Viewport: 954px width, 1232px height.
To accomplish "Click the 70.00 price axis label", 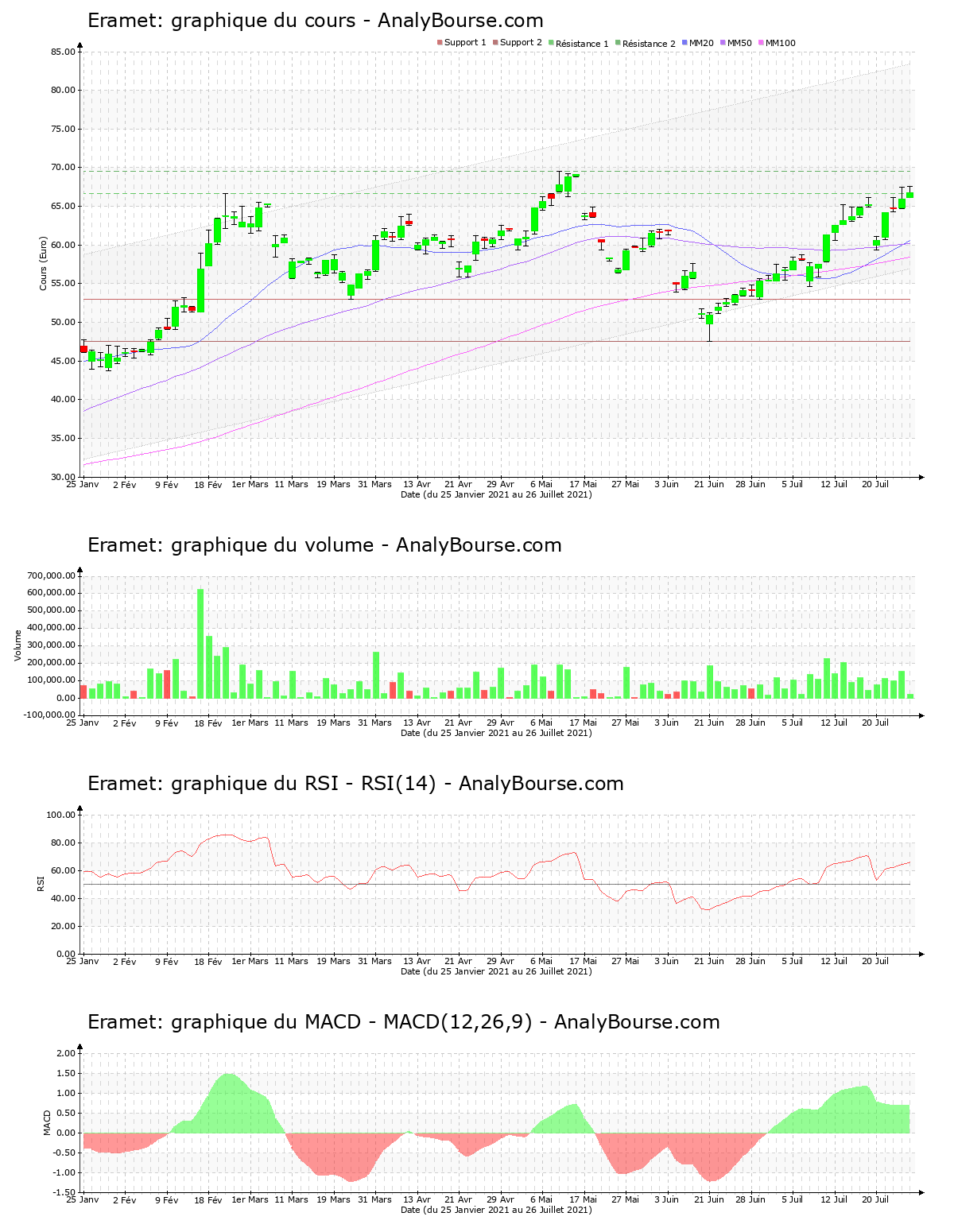I will click(63, 168).
